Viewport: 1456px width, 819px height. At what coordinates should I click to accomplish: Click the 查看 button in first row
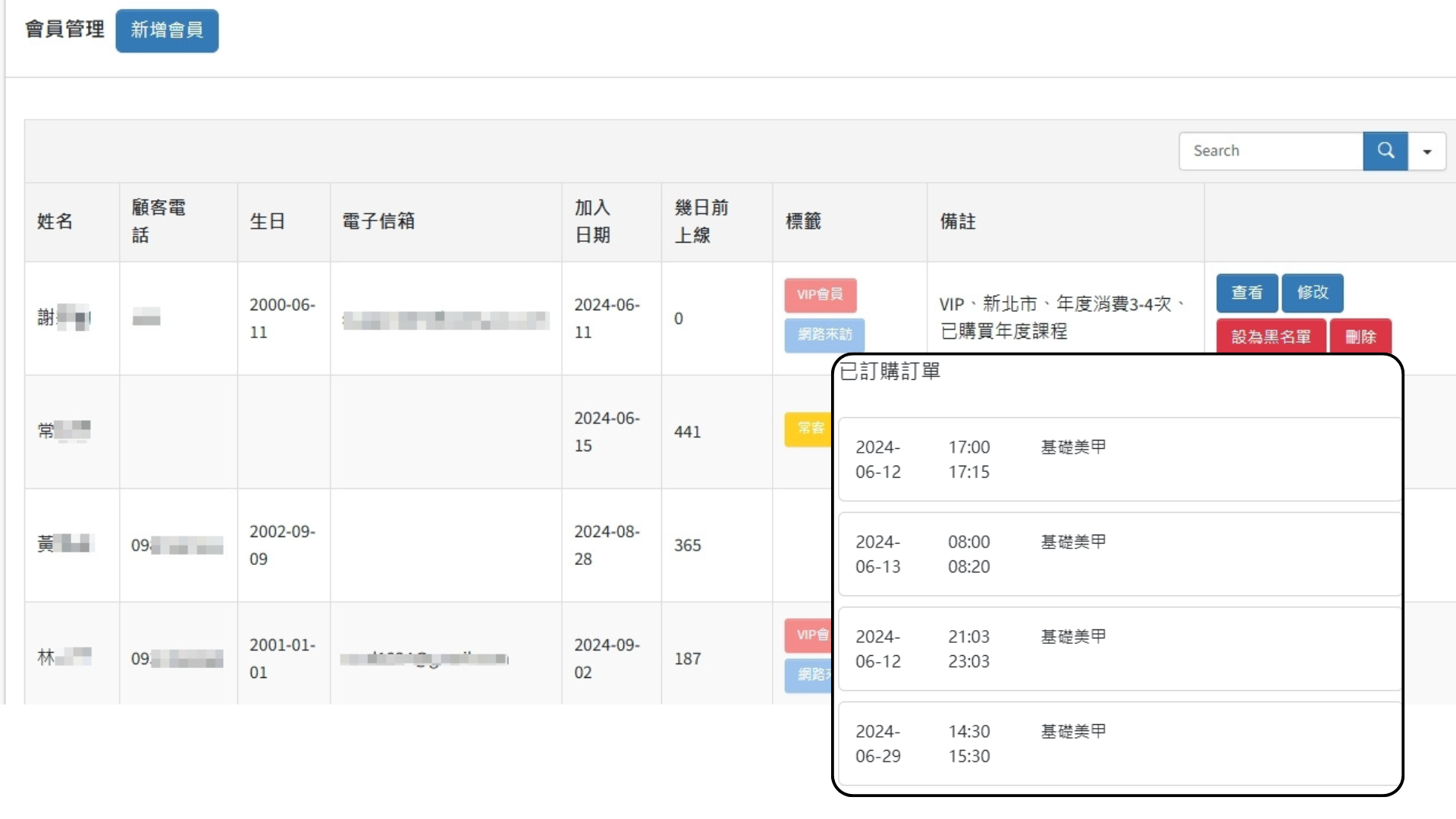click(x=1247, y=293)
